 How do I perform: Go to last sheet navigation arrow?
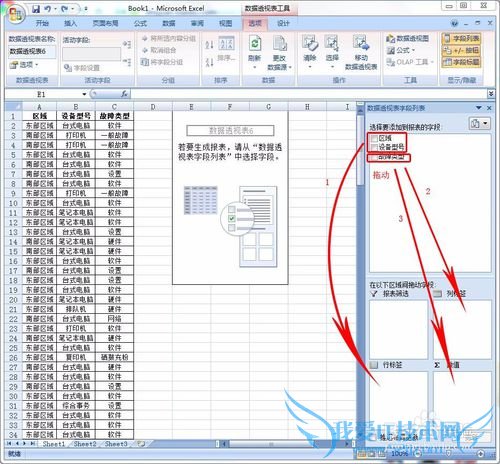[33, 444]
